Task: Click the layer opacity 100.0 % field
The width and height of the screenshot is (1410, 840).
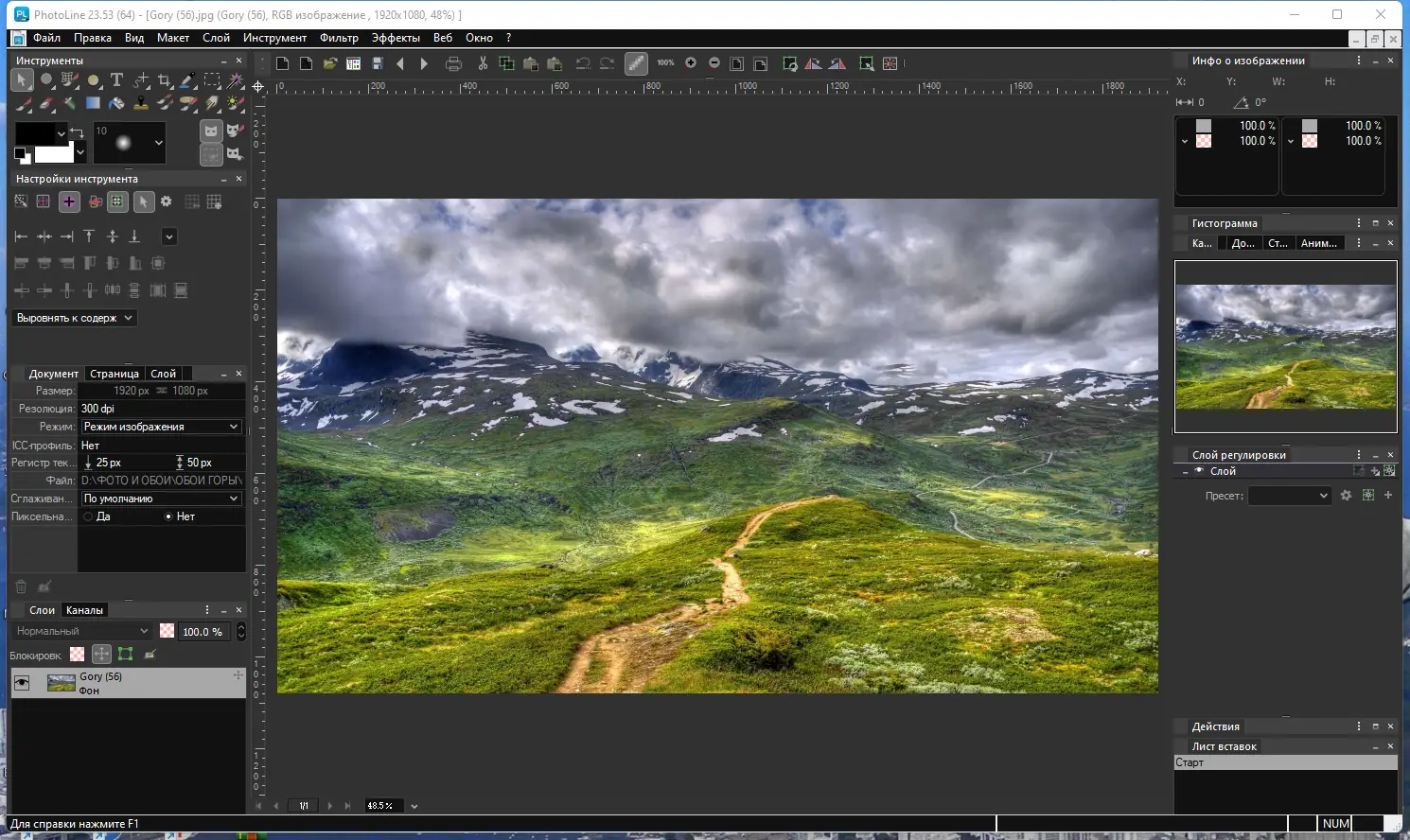Action: 203,632
